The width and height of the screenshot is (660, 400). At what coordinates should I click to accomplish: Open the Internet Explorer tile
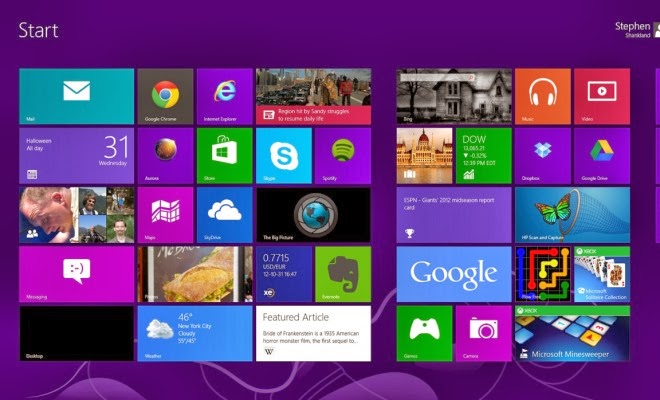point(225,96)
